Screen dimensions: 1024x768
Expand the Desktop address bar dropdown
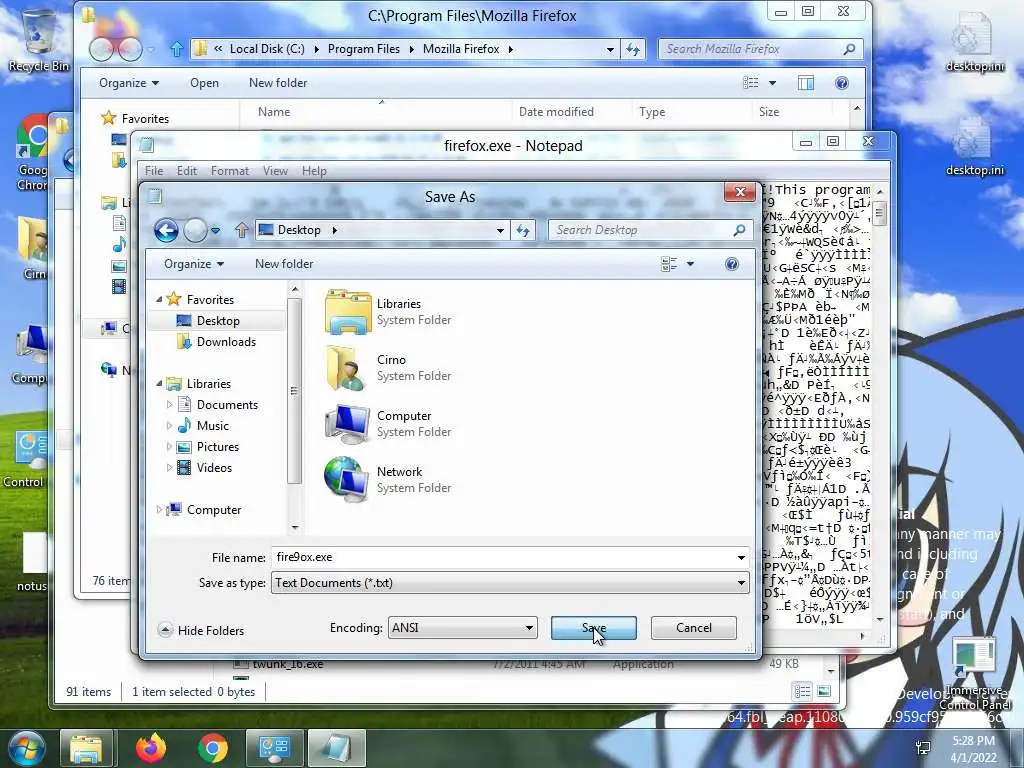pyautogui.click(x=500, y=230)
